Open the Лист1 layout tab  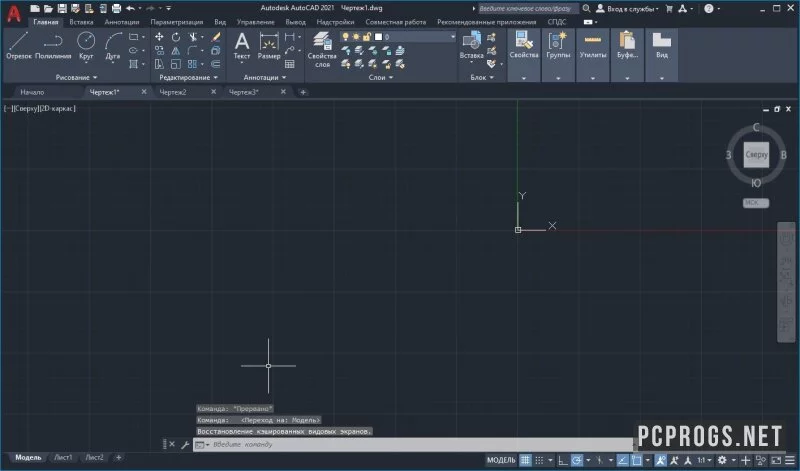pos(63,457)
